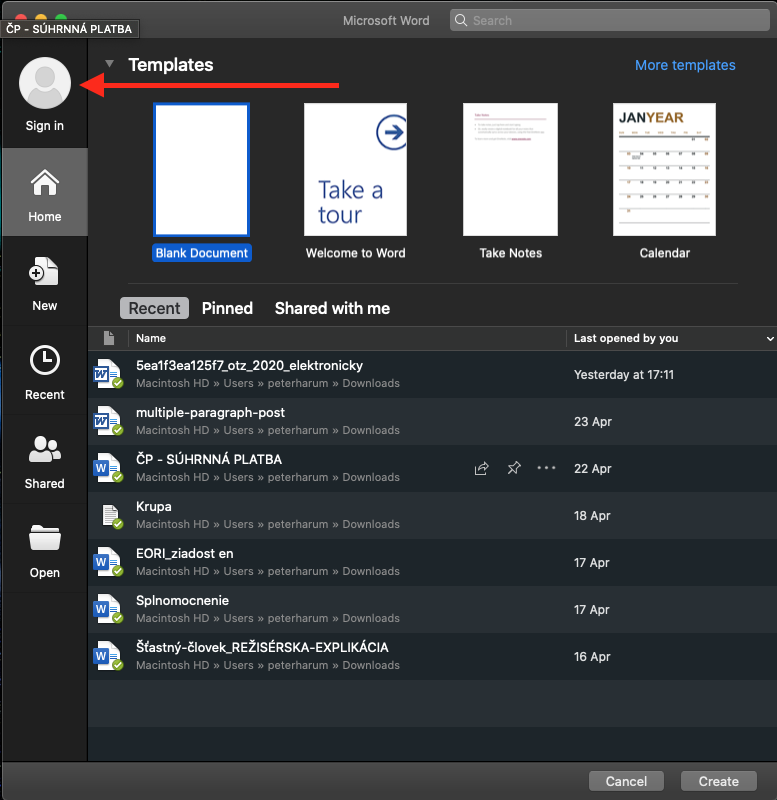Open the Home sidebar section
The height and width of the screenshot is (800, 777).
(x=45, y=194)
